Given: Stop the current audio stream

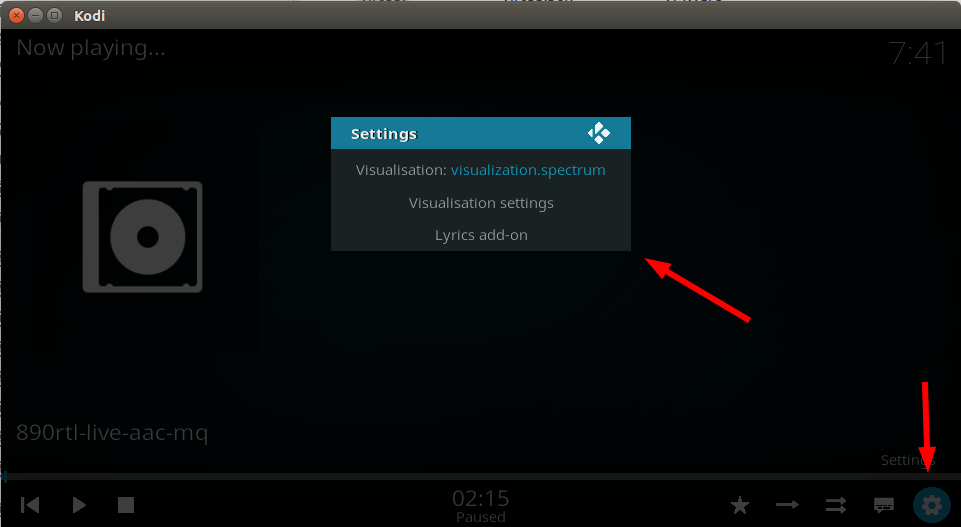Looking at the screenshot, I should pos(126,505).
